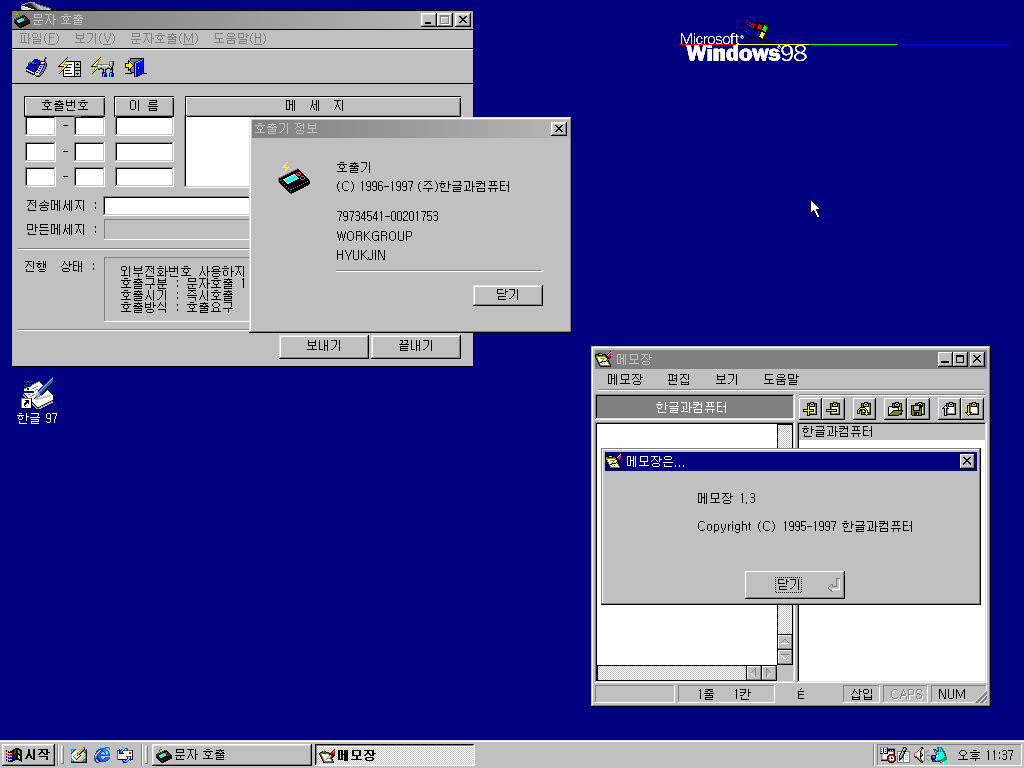Click the task scheduler tray icon

pos(887,755)
